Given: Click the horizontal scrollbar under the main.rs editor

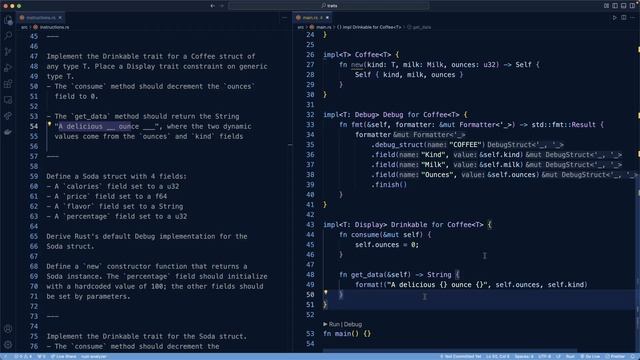Looking at the screenshot, I should click(450, 350).
